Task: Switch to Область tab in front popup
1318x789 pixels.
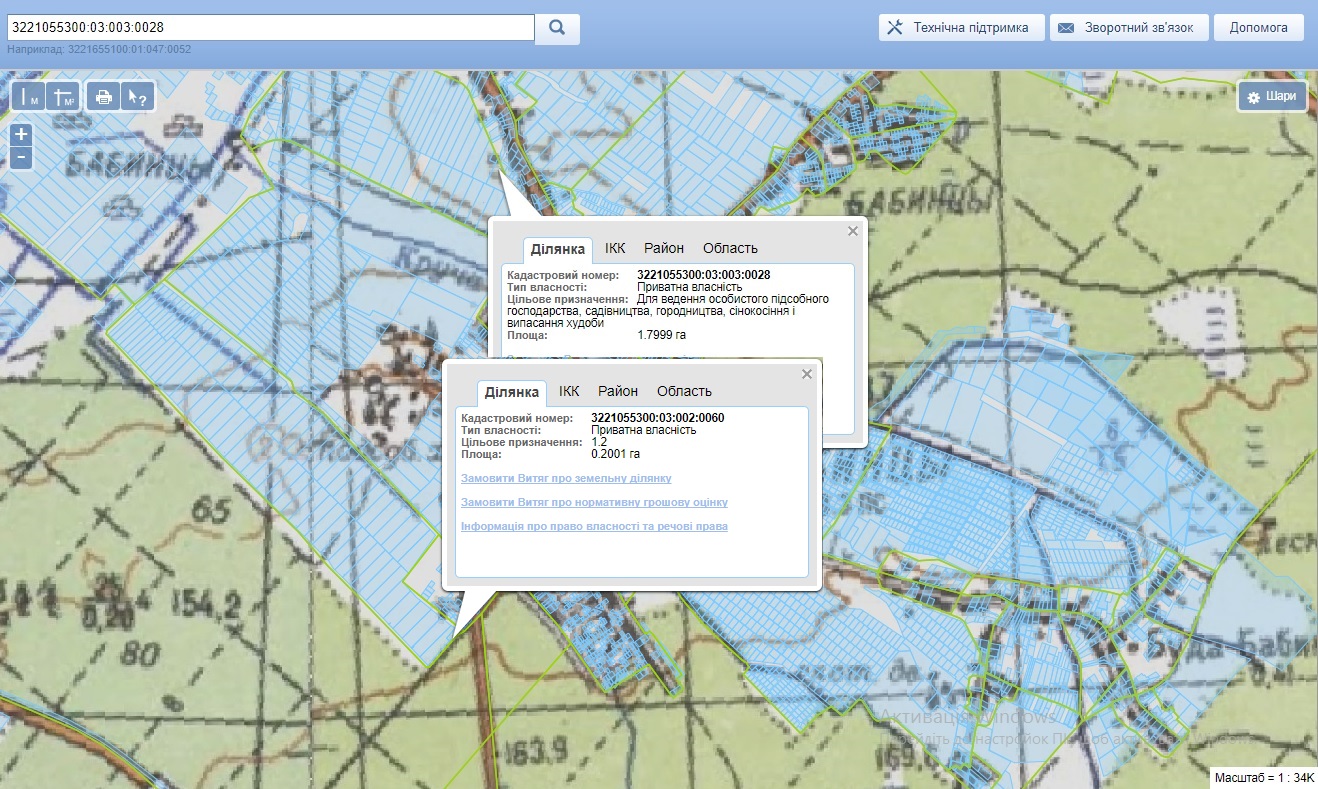Action: click(684, 391)
